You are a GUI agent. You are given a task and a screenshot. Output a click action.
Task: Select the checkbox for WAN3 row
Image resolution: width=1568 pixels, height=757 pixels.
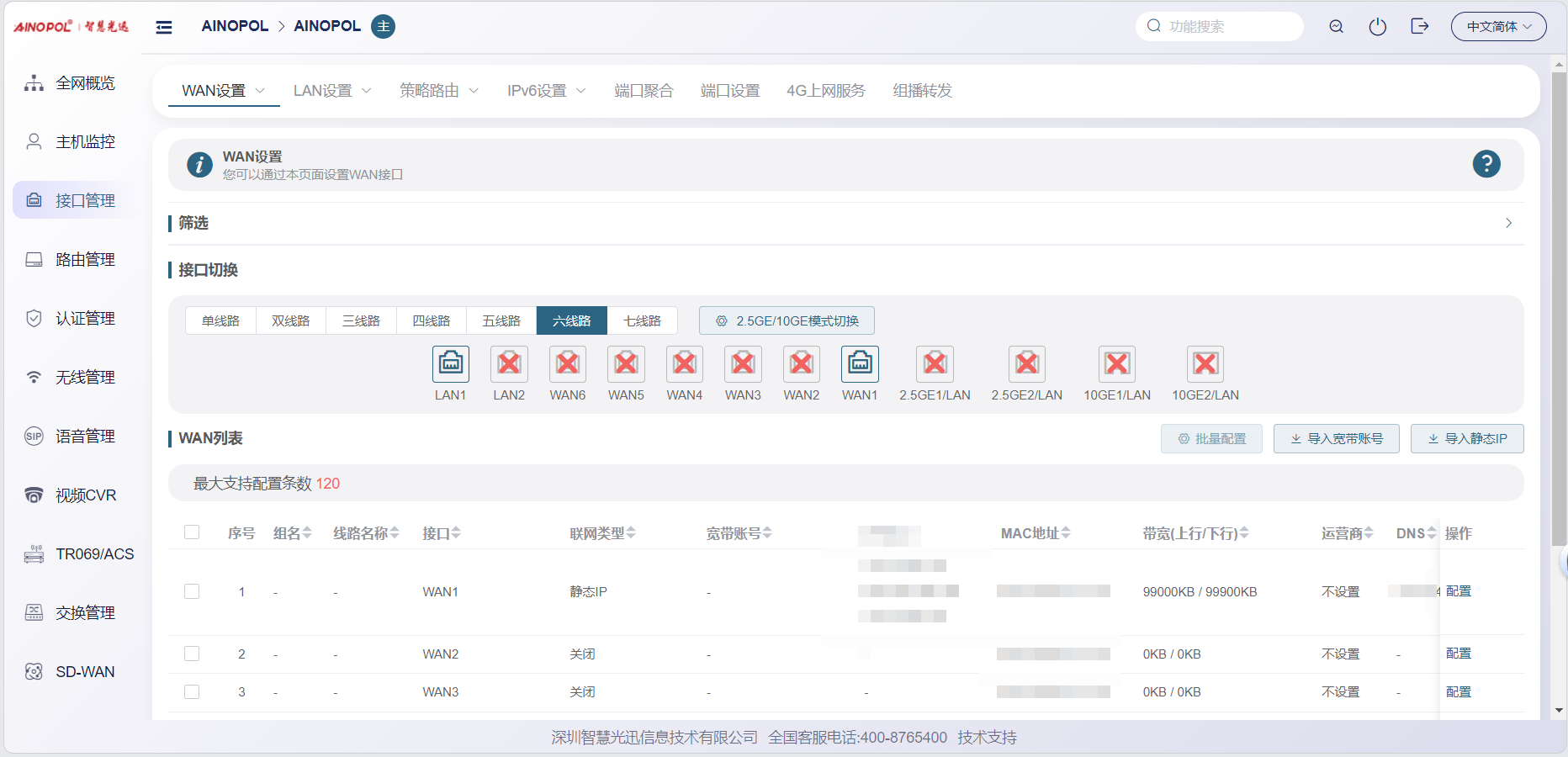coord(192,691)
